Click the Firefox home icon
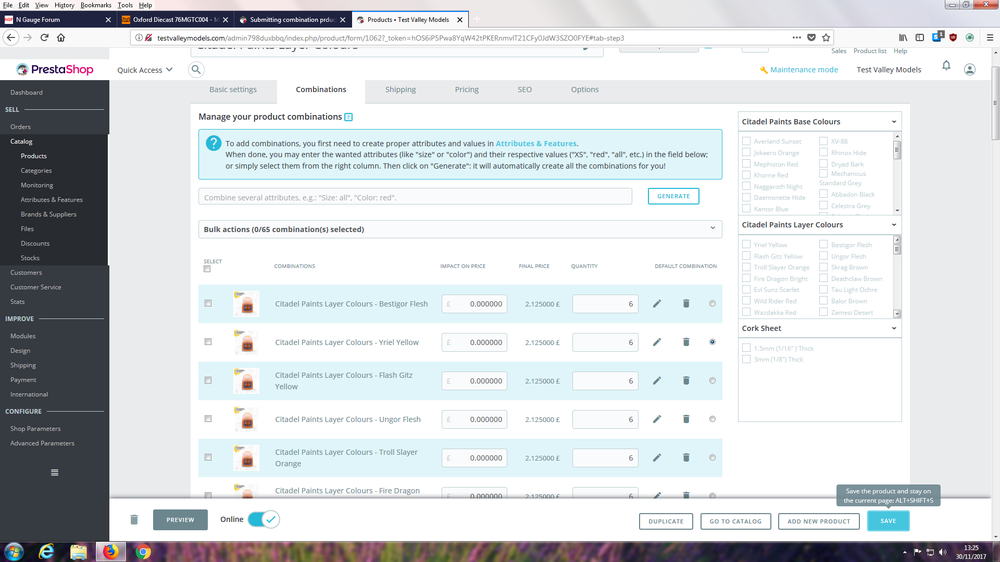The image size is (1000, 562). pyautogui.click(x=61, y=38)
